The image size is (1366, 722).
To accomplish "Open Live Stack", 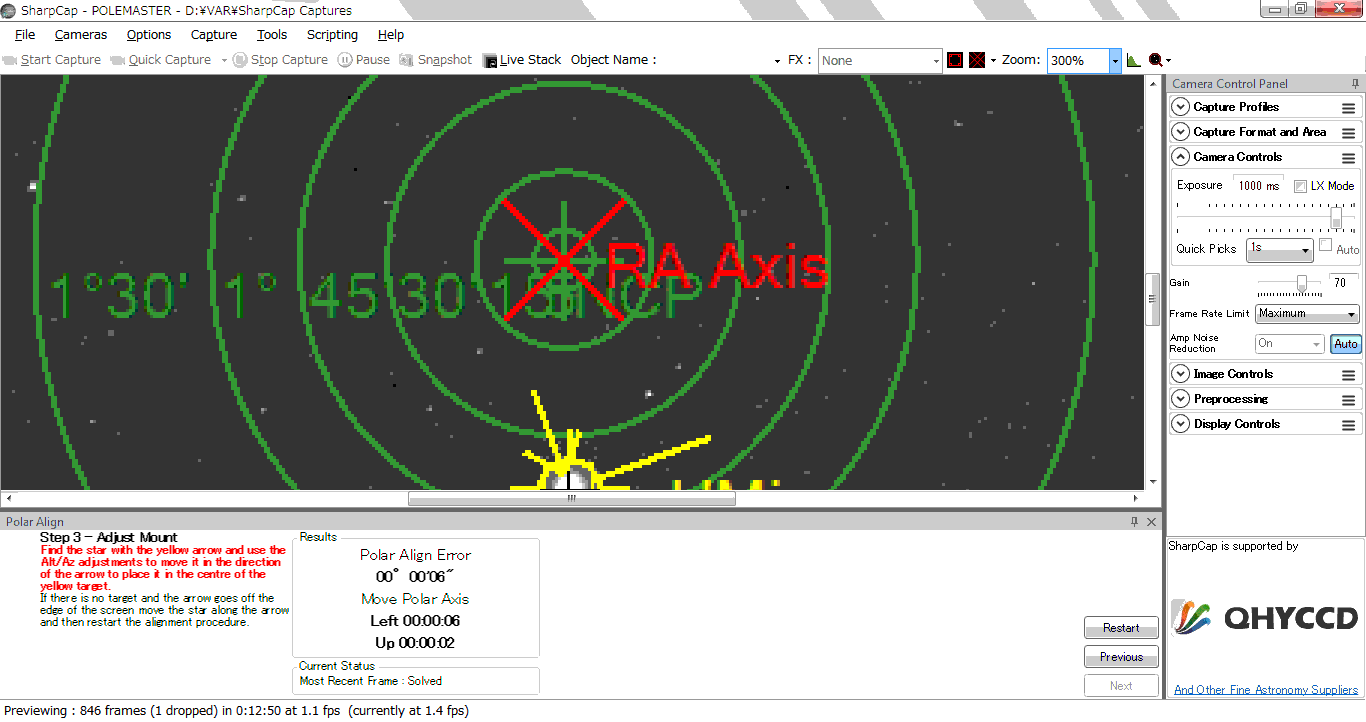I will click(x=522, y=60).
